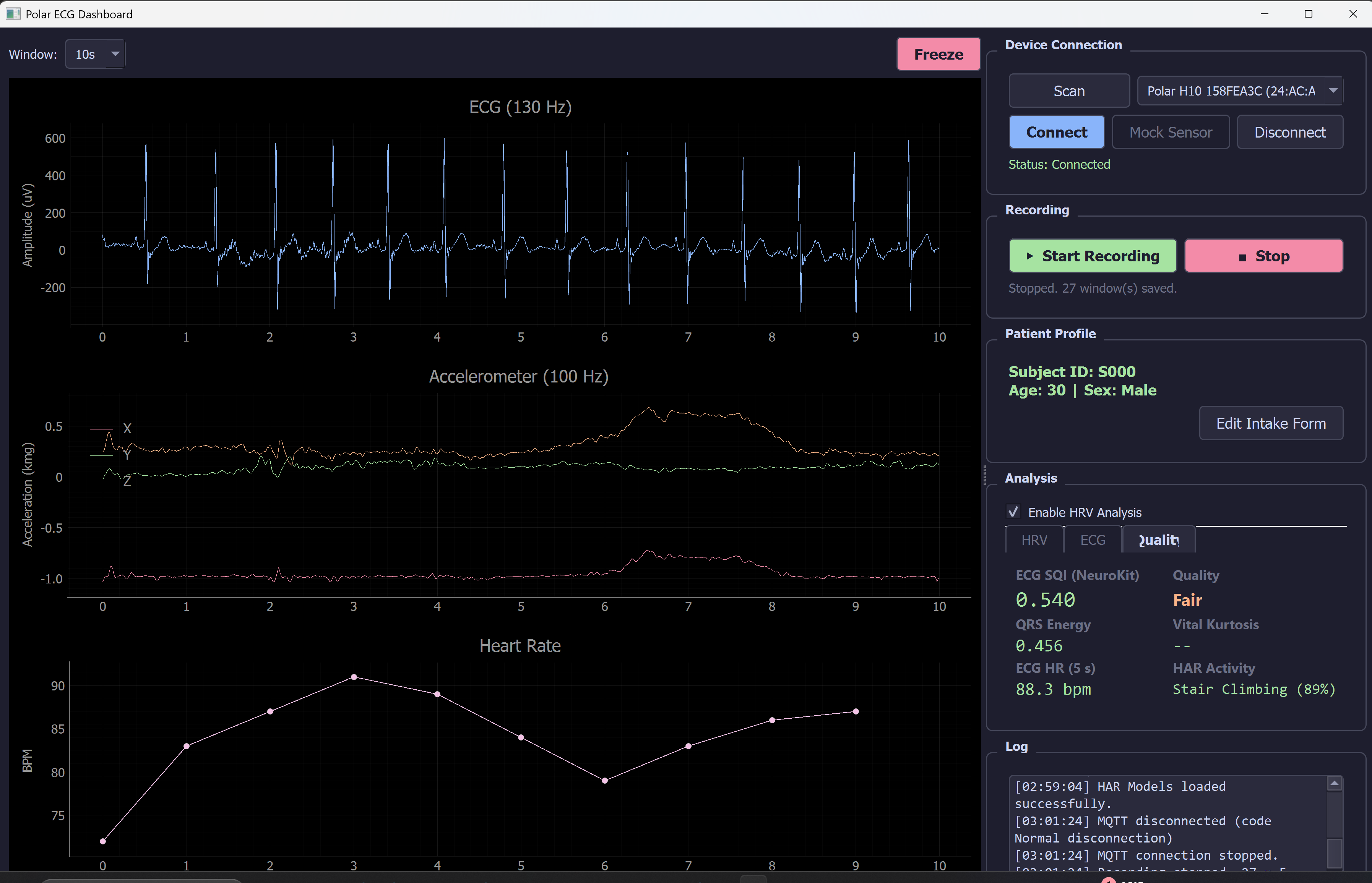Click the Log panel scrollbar thumb

[1334, 853]
